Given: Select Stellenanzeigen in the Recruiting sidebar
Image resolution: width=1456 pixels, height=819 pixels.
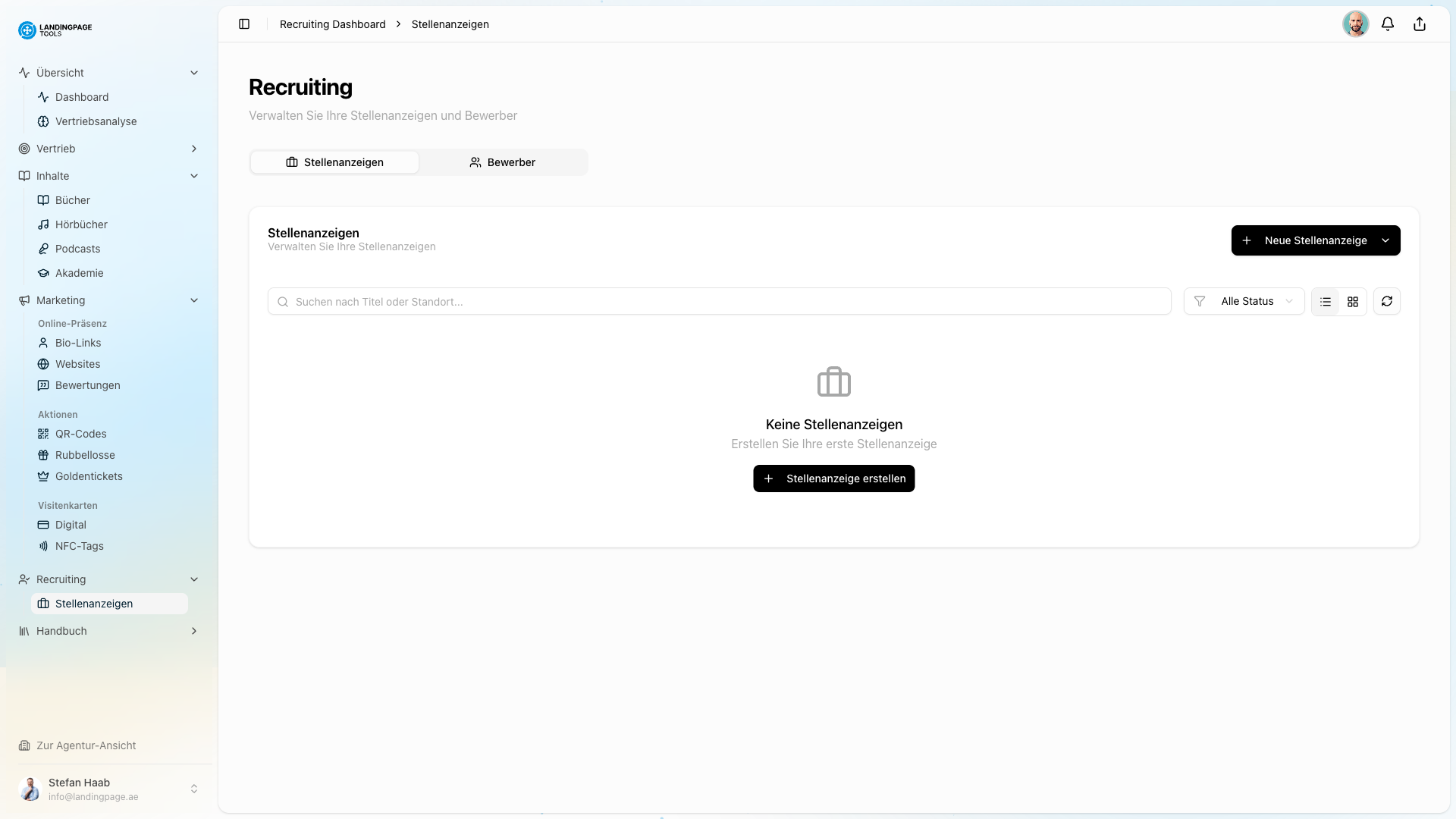Looking at the screenshot, I should pos(93,604).
